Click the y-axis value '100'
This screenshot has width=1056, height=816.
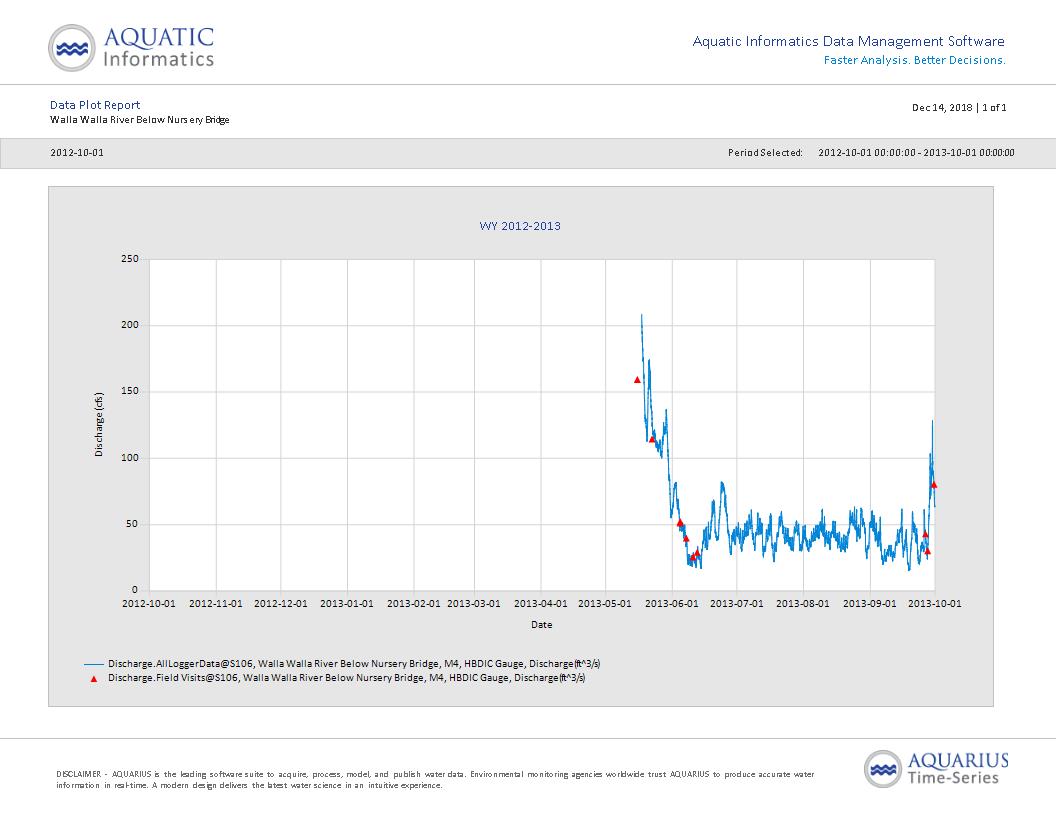tap(130, 458)
